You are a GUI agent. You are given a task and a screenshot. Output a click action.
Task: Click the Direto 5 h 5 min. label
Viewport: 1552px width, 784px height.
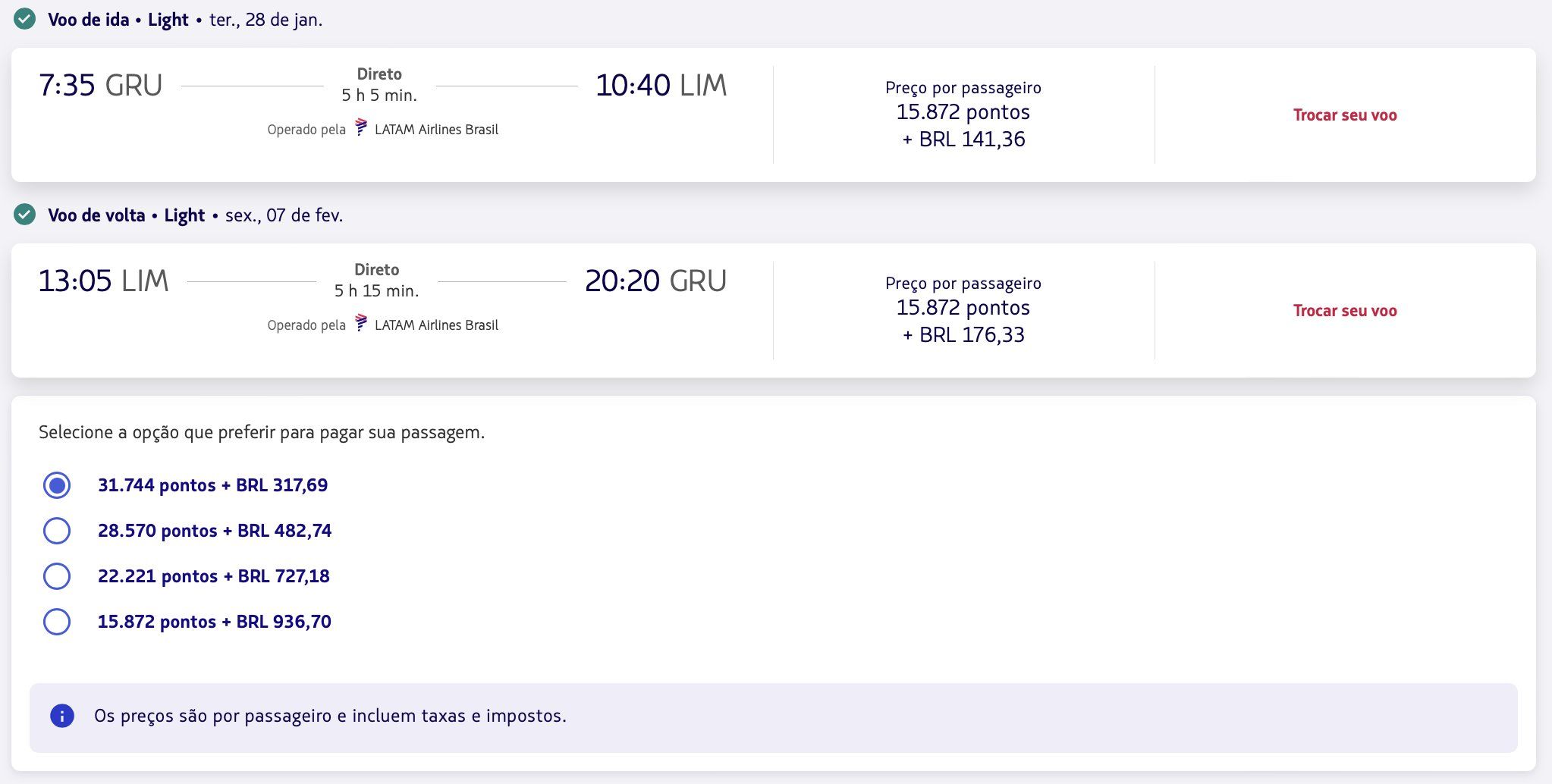pos(379,85)
